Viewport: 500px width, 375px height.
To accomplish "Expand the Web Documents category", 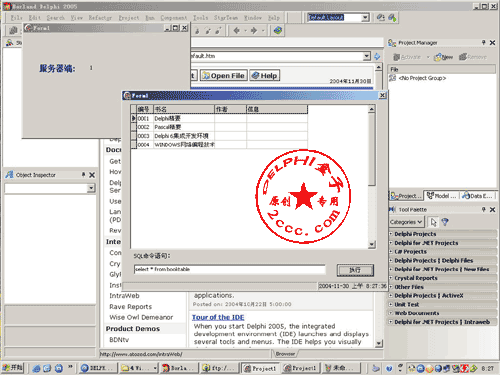I will [391, 313].
